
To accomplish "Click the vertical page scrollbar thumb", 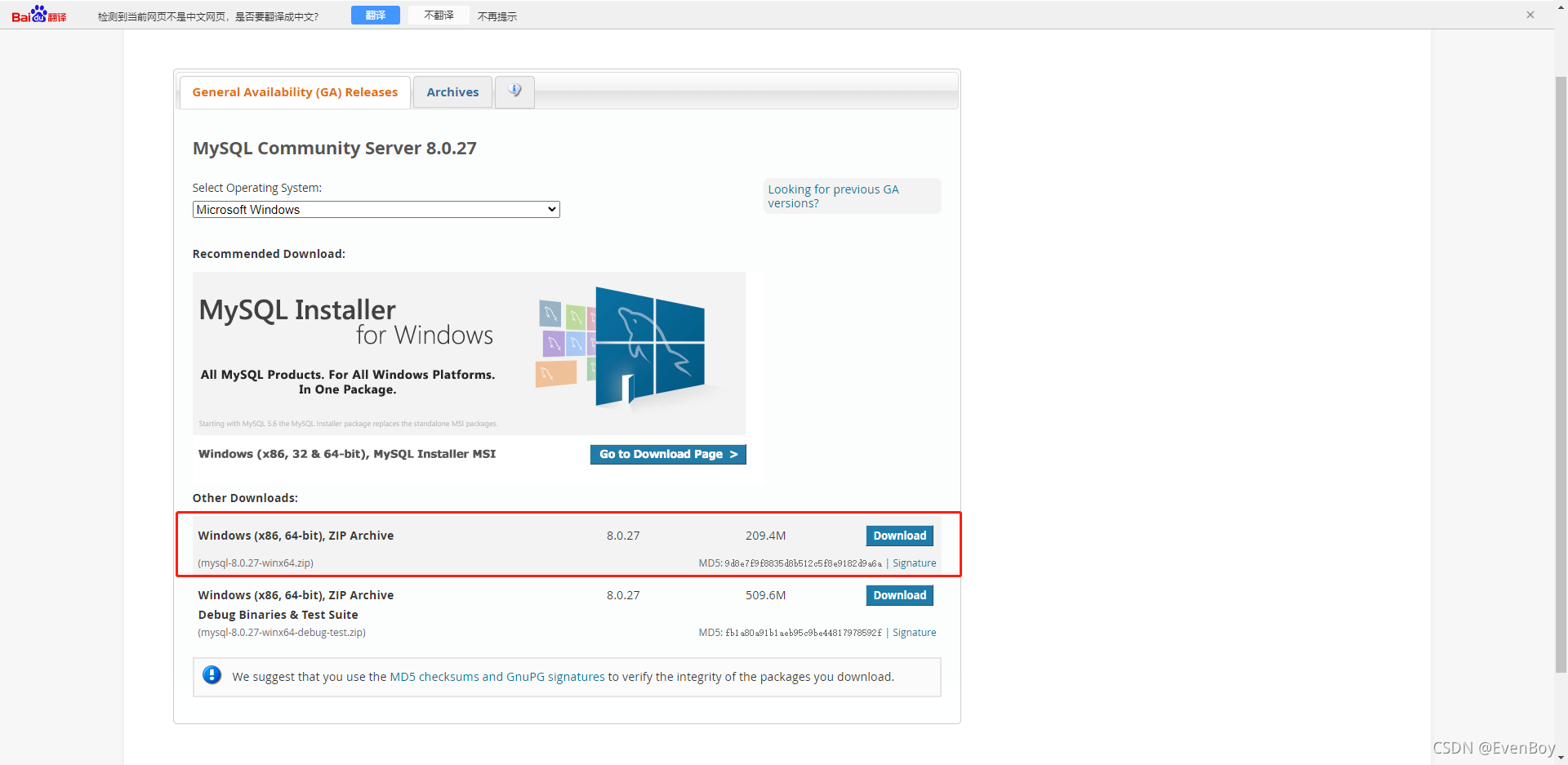I will (1561, 374).
